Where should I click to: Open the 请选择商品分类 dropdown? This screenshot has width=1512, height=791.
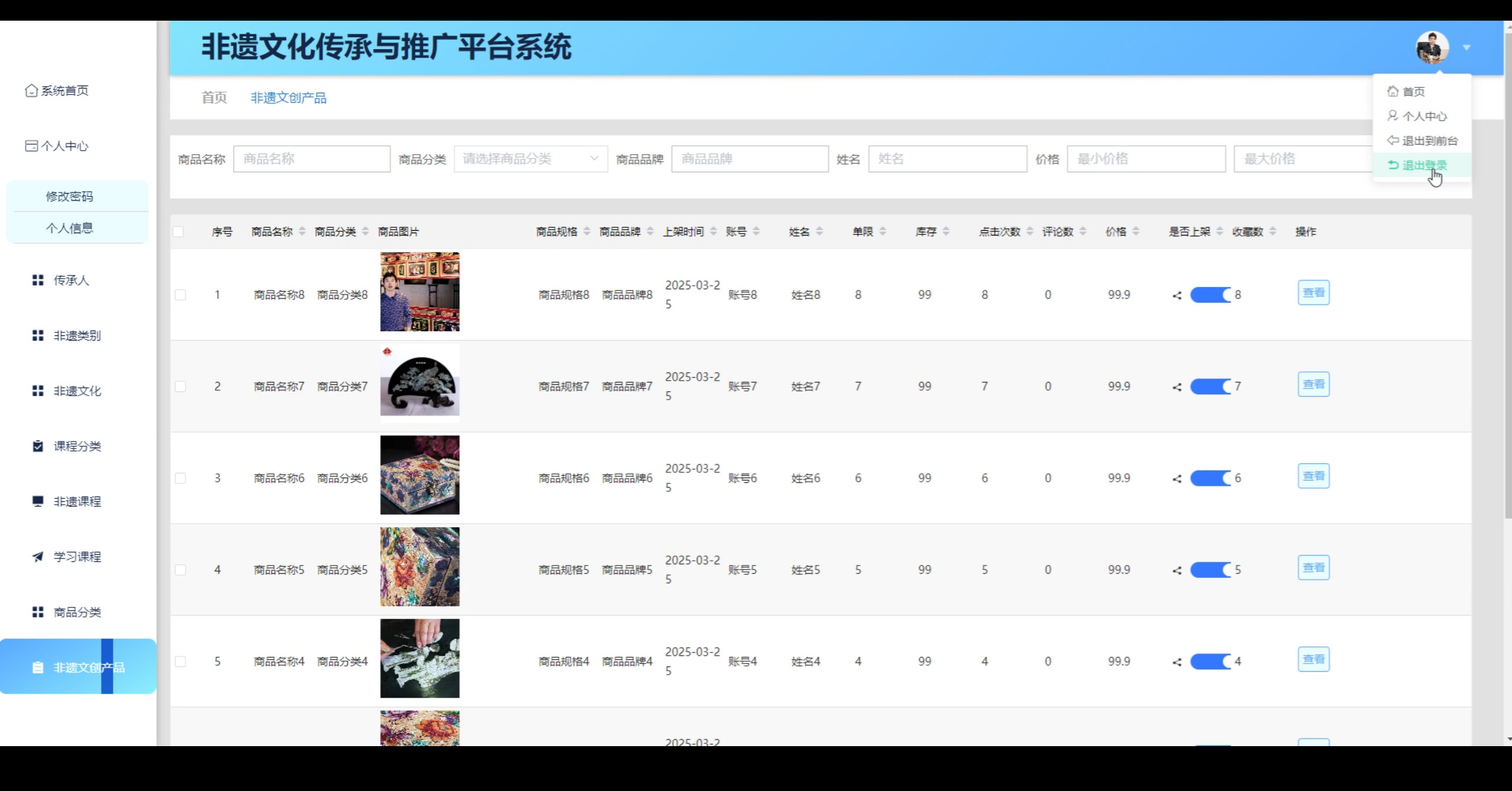[530, 158]
